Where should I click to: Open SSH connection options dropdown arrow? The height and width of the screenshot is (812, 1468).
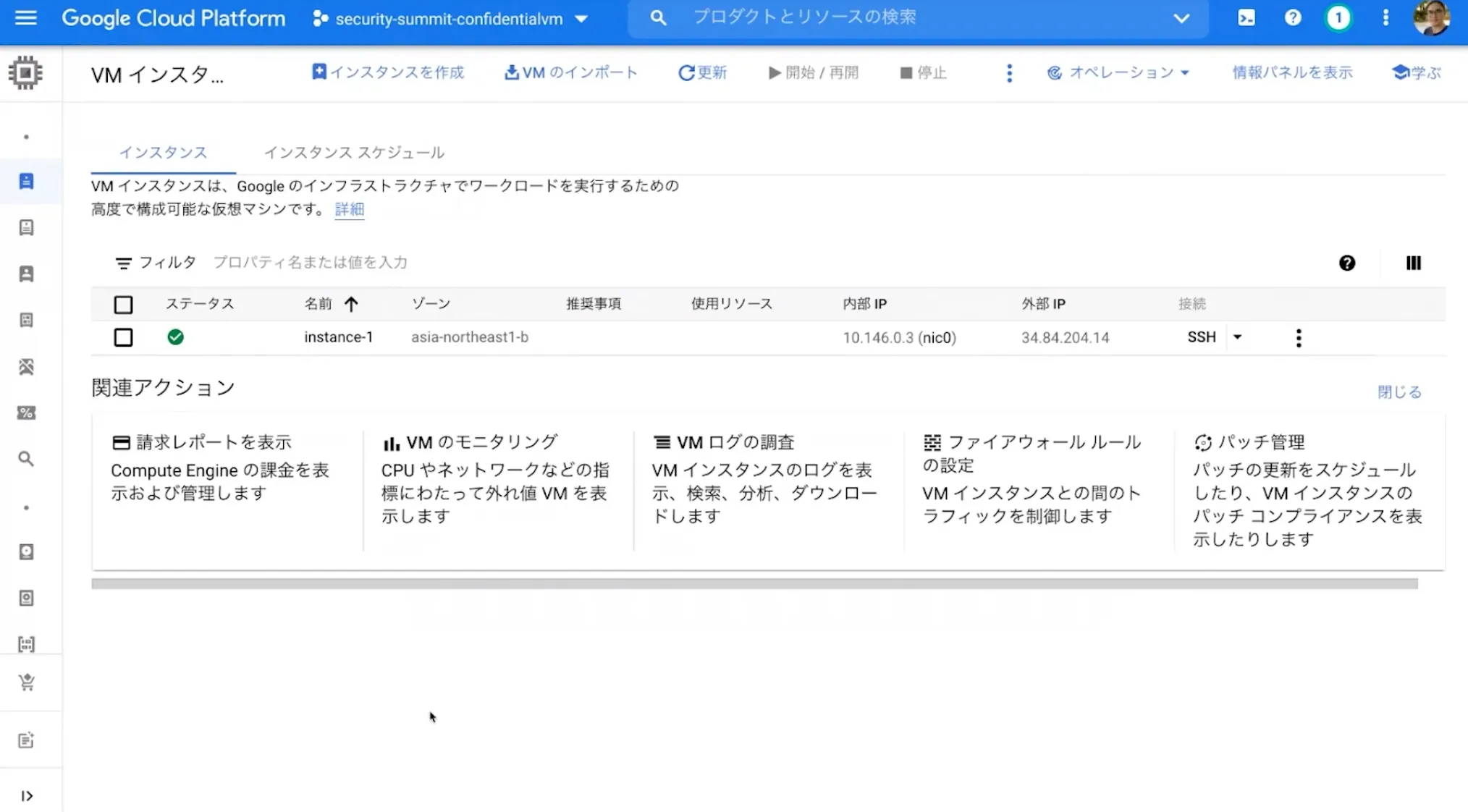[1238, 337]
